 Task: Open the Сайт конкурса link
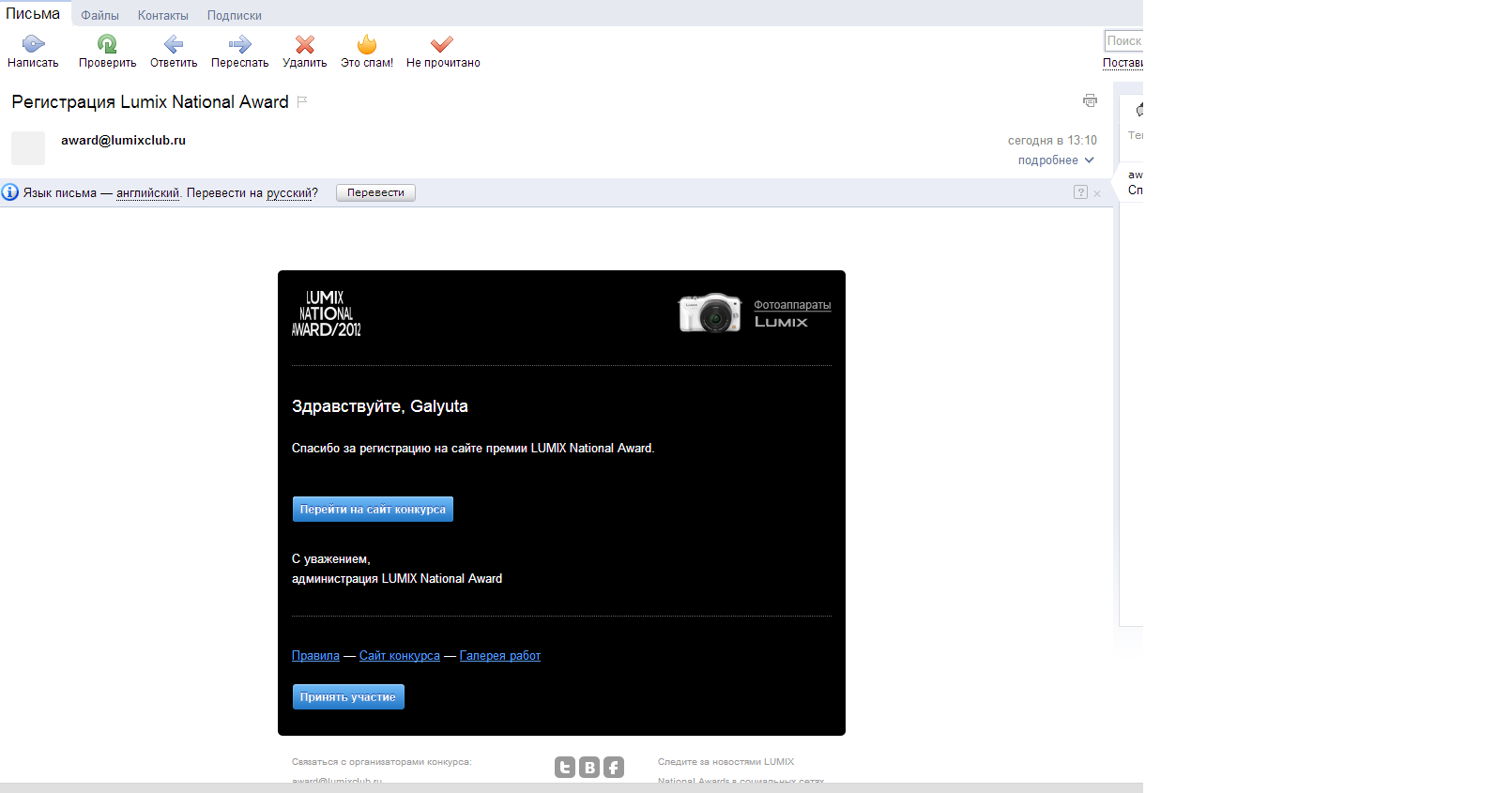[x=400, y=656]
